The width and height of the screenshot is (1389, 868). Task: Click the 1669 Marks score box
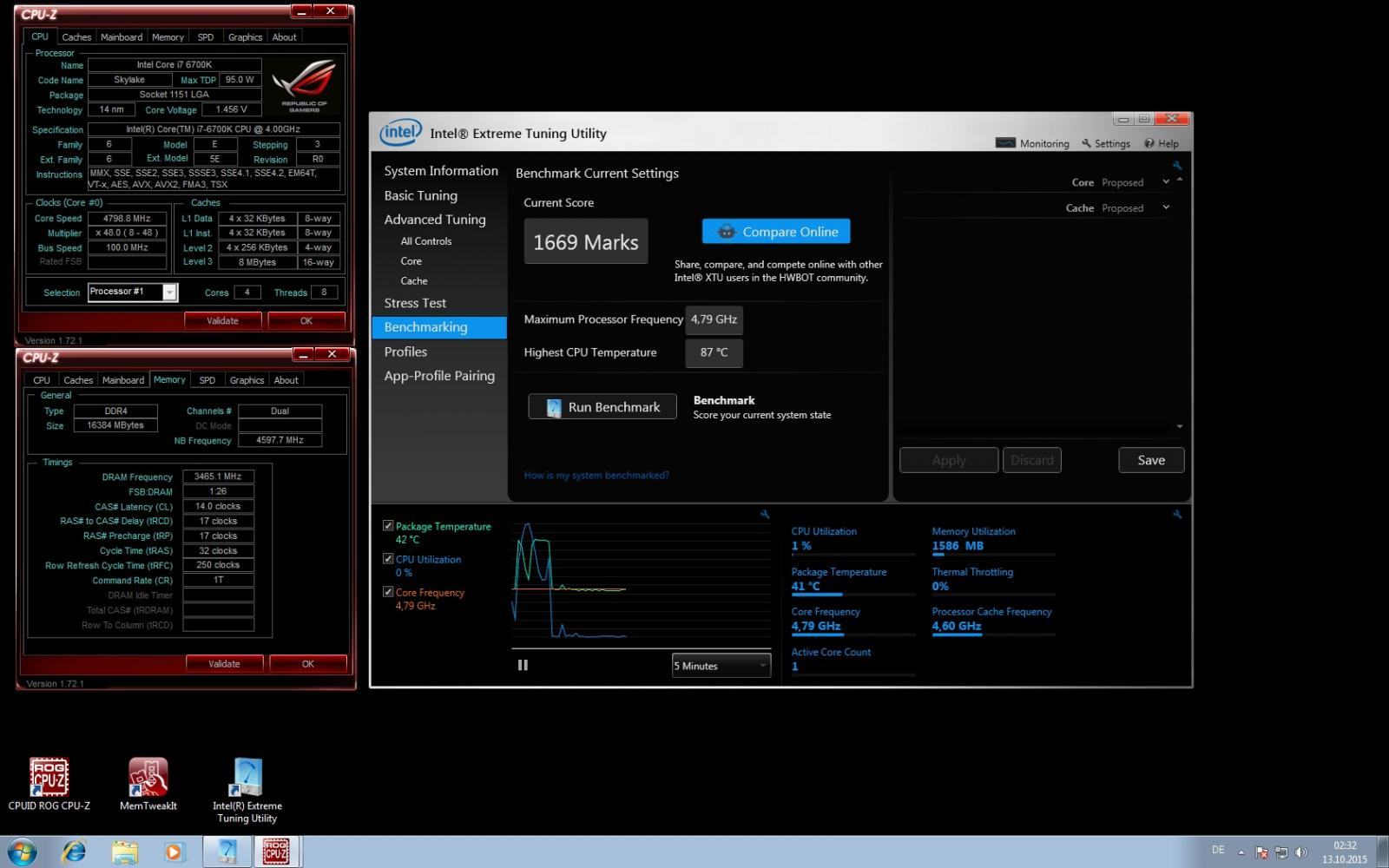coord(586,241)
